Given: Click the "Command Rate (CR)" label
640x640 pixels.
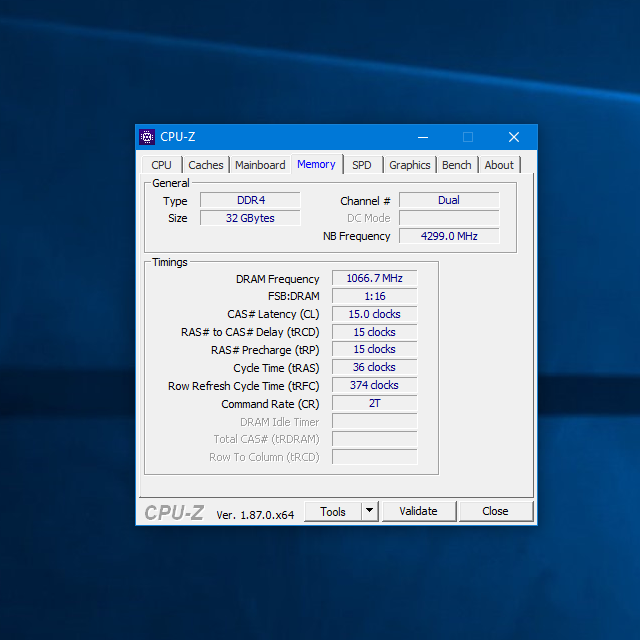Looking at the screenshot, I should [x=270, y=404].
